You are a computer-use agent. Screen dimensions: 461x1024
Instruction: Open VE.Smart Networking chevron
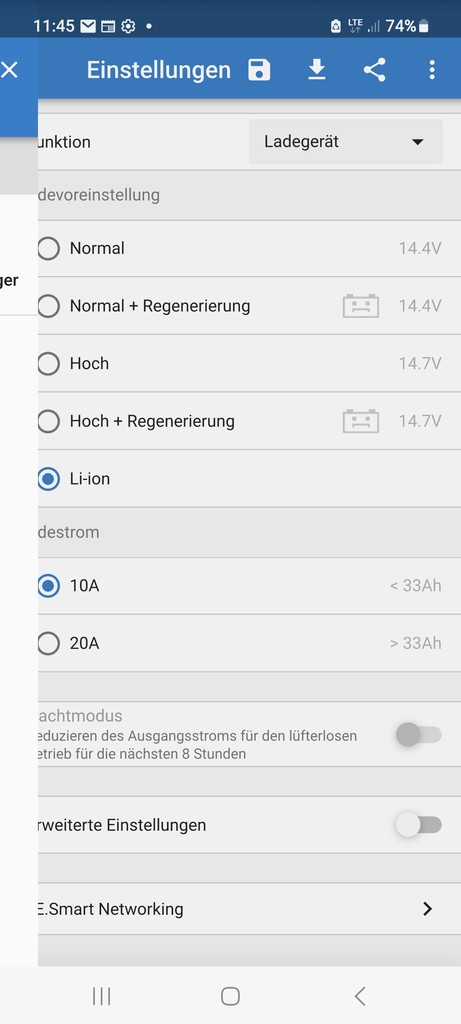[x=428, y=909]
